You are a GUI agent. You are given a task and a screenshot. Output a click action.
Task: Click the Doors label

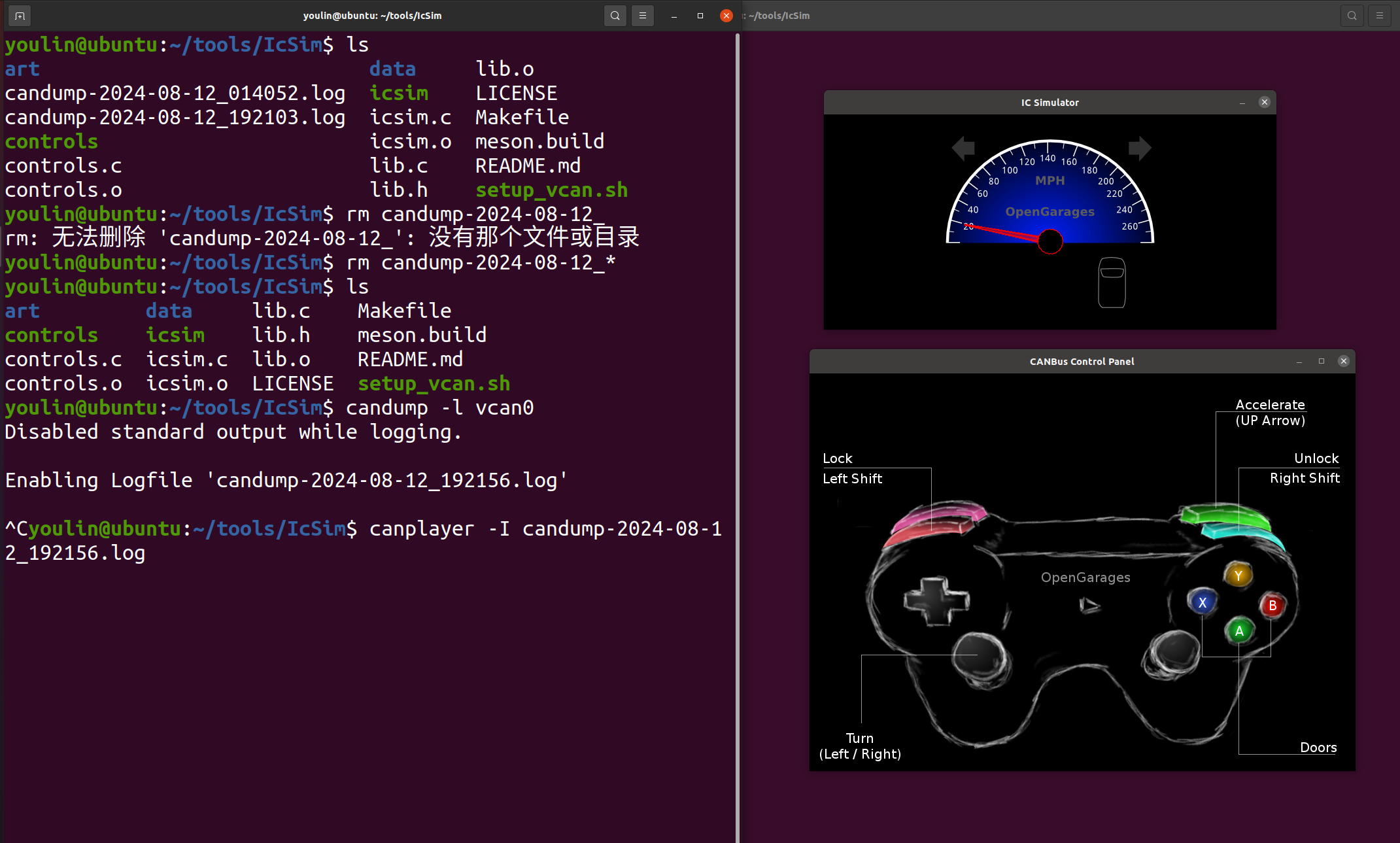[1318, 748]
